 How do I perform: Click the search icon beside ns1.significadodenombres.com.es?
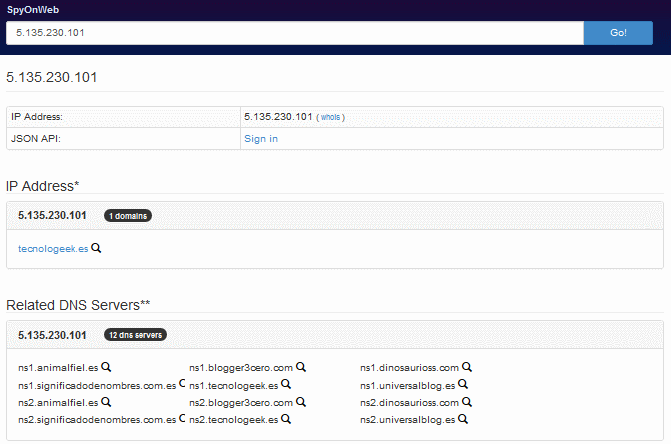[182, 384]
